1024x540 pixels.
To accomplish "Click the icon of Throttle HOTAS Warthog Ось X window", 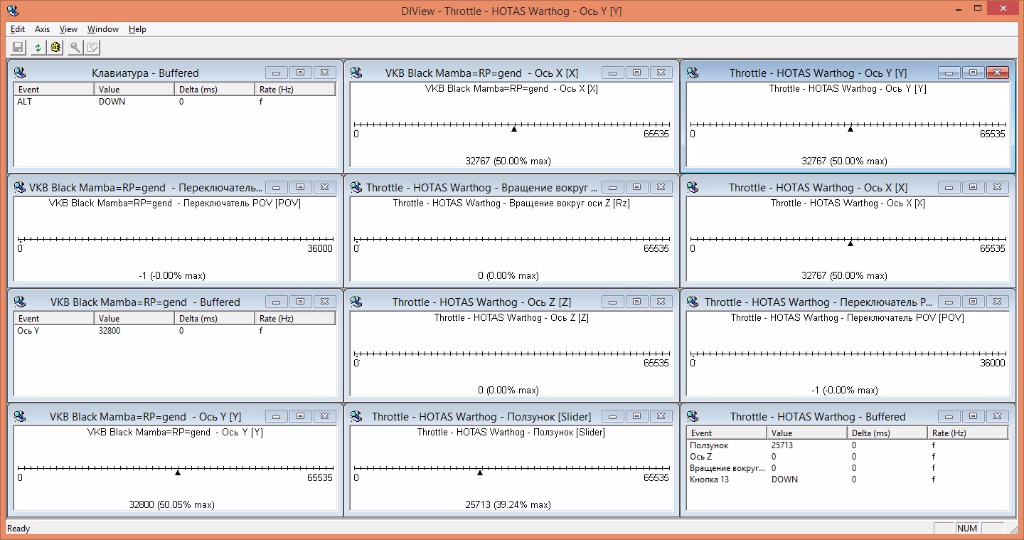I will 692,187.
